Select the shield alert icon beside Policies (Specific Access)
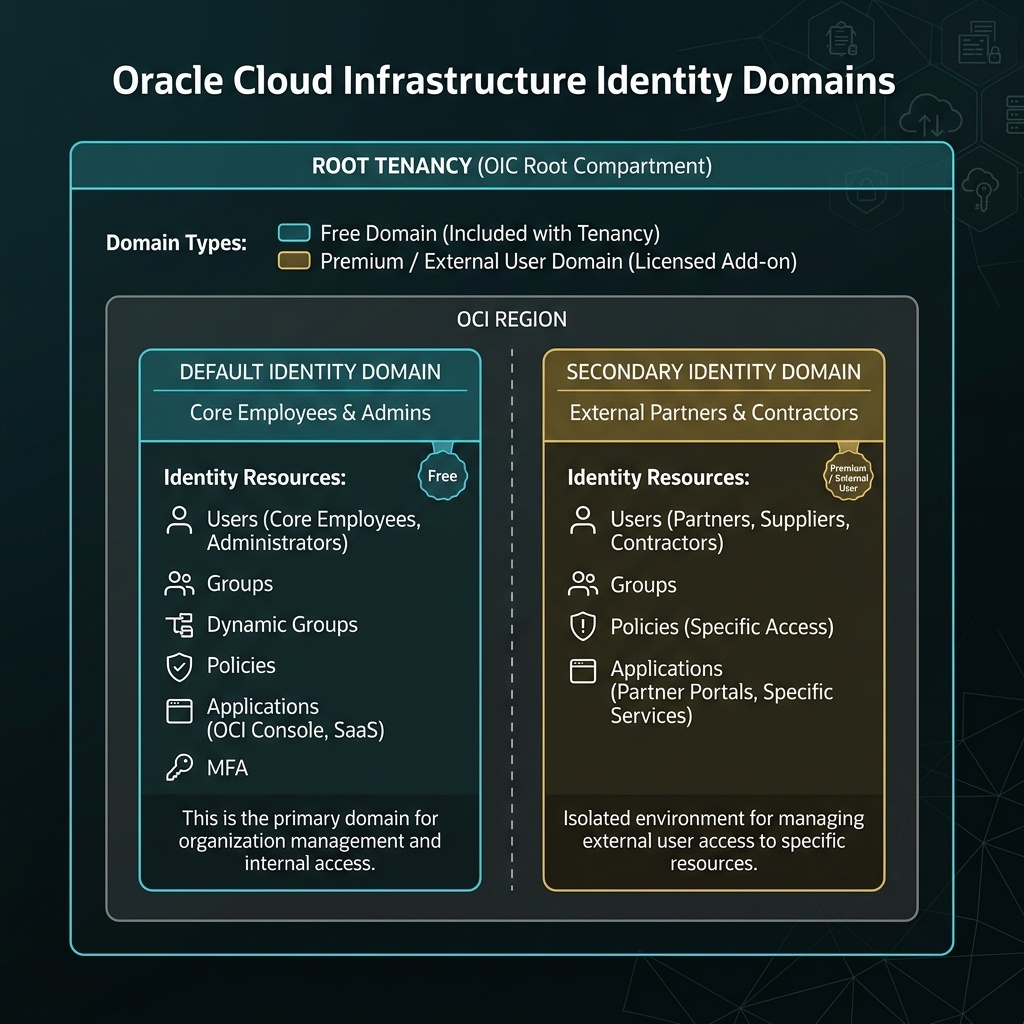1024x1024 pixels. [583, 626]
